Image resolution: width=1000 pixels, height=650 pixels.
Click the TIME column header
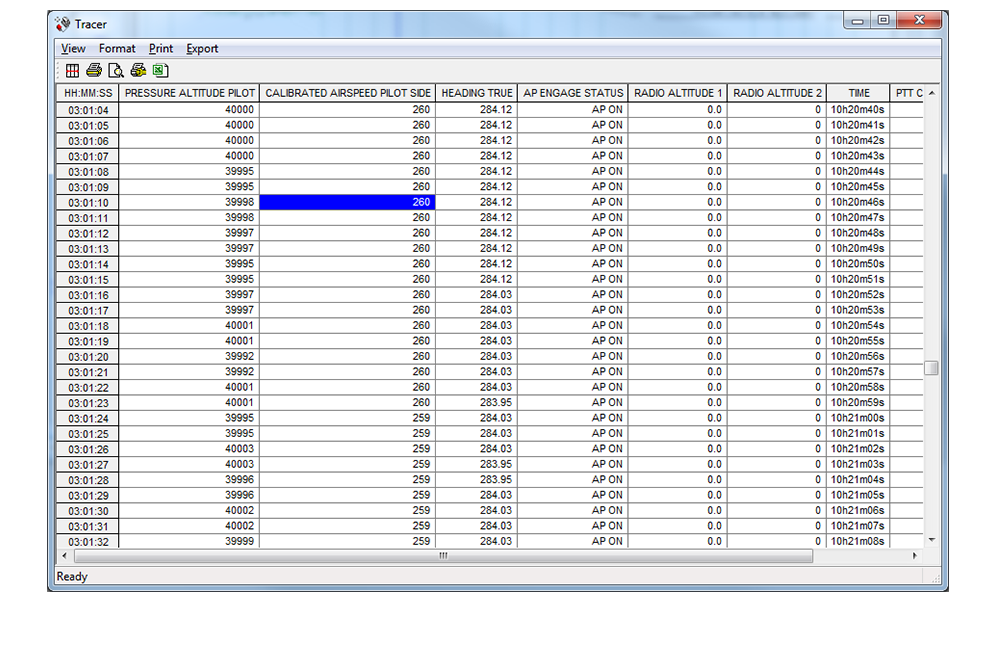[x=858, y=93]
